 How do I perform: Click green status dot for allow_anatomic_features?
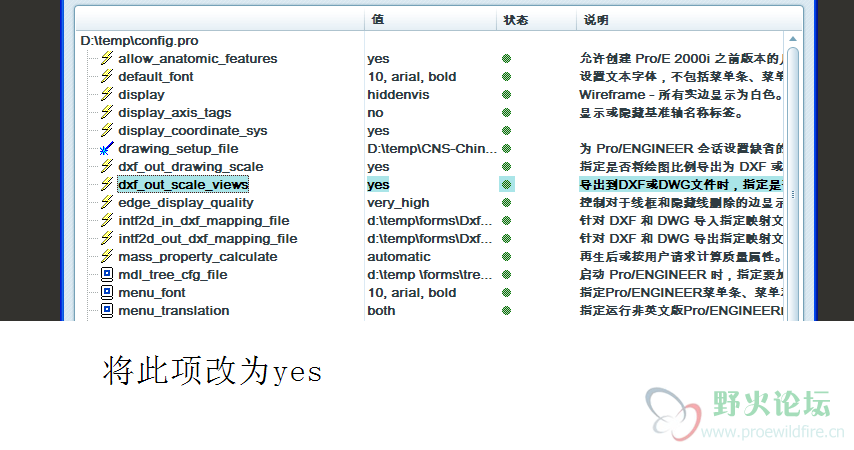click(507, 58)
